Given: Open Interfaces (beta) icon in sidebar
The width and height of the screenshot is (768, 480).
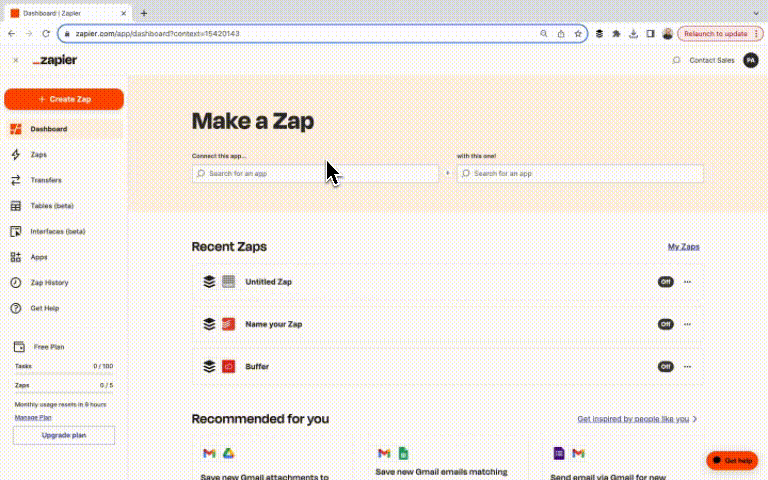Looking at the screenshot, I should point(16,231).
